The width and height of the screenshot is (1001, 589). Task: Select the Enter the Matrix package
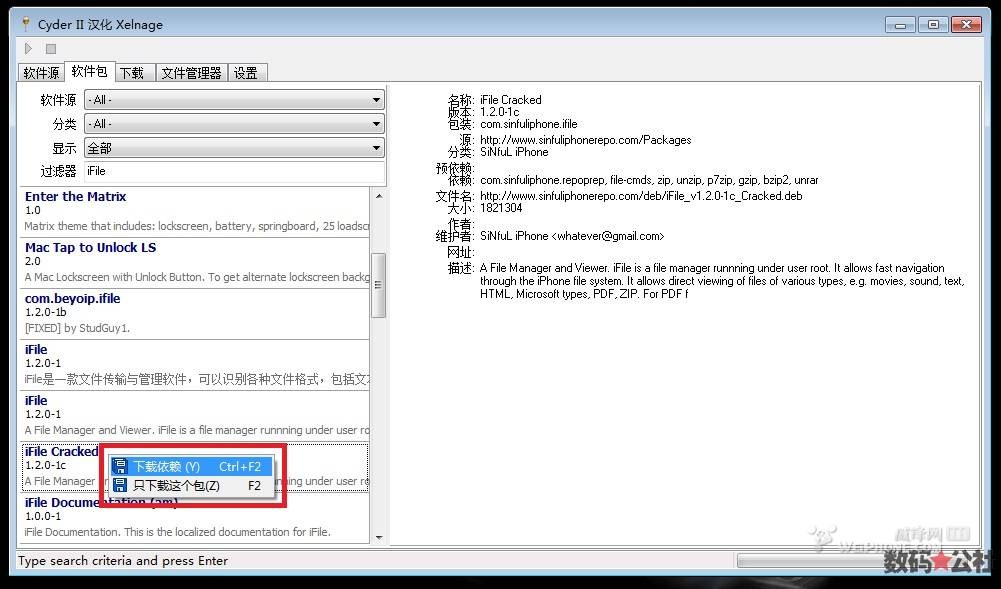coord(195,212)
